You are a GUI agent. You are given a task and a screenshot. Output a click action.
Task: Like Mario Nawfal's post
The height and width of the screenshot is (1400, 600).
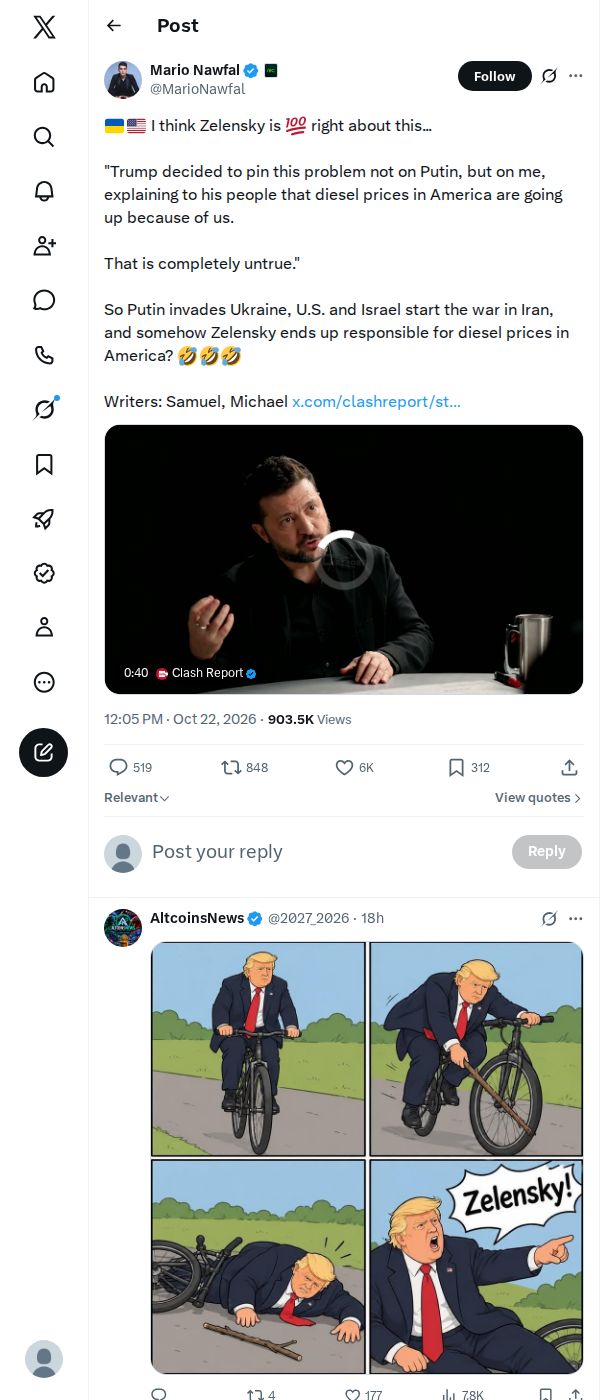354,767
